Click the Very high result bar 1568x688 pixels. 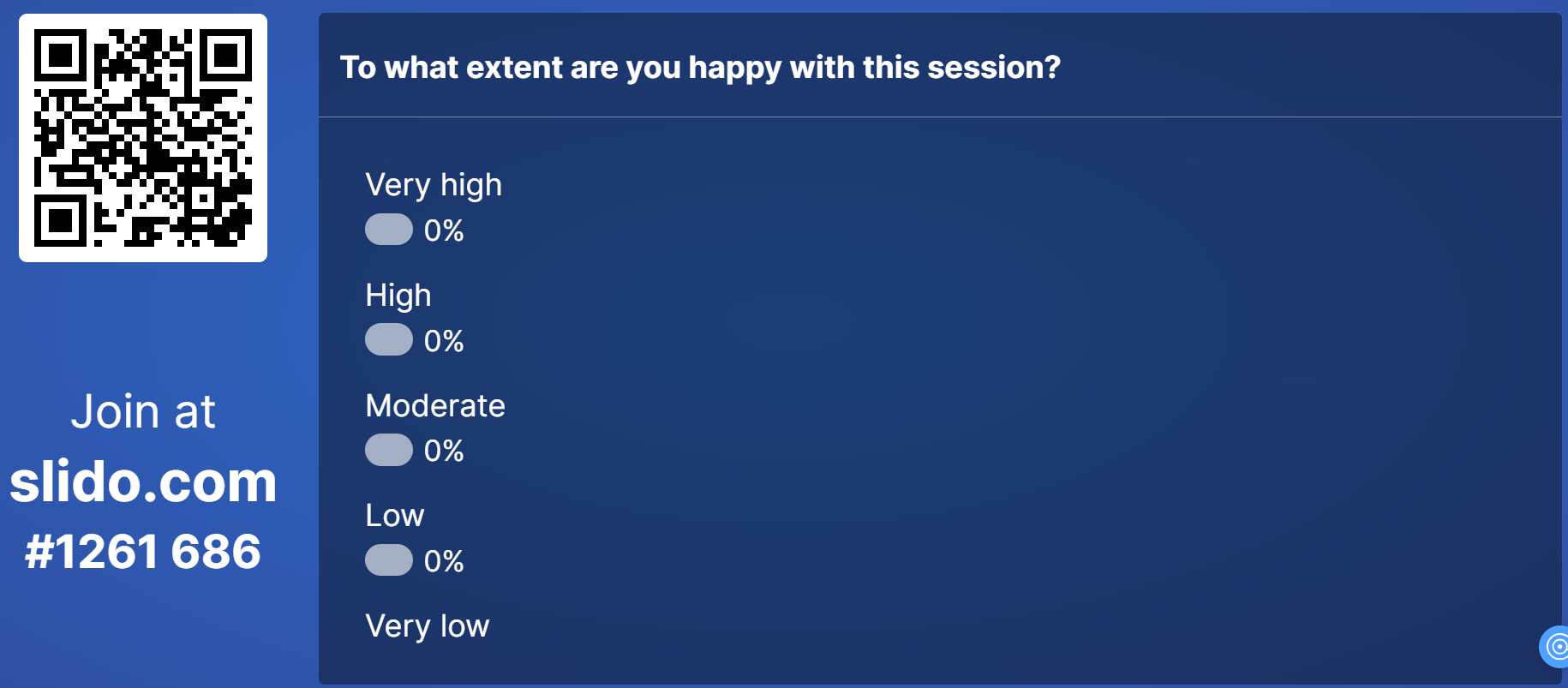(x=389, y=230)
